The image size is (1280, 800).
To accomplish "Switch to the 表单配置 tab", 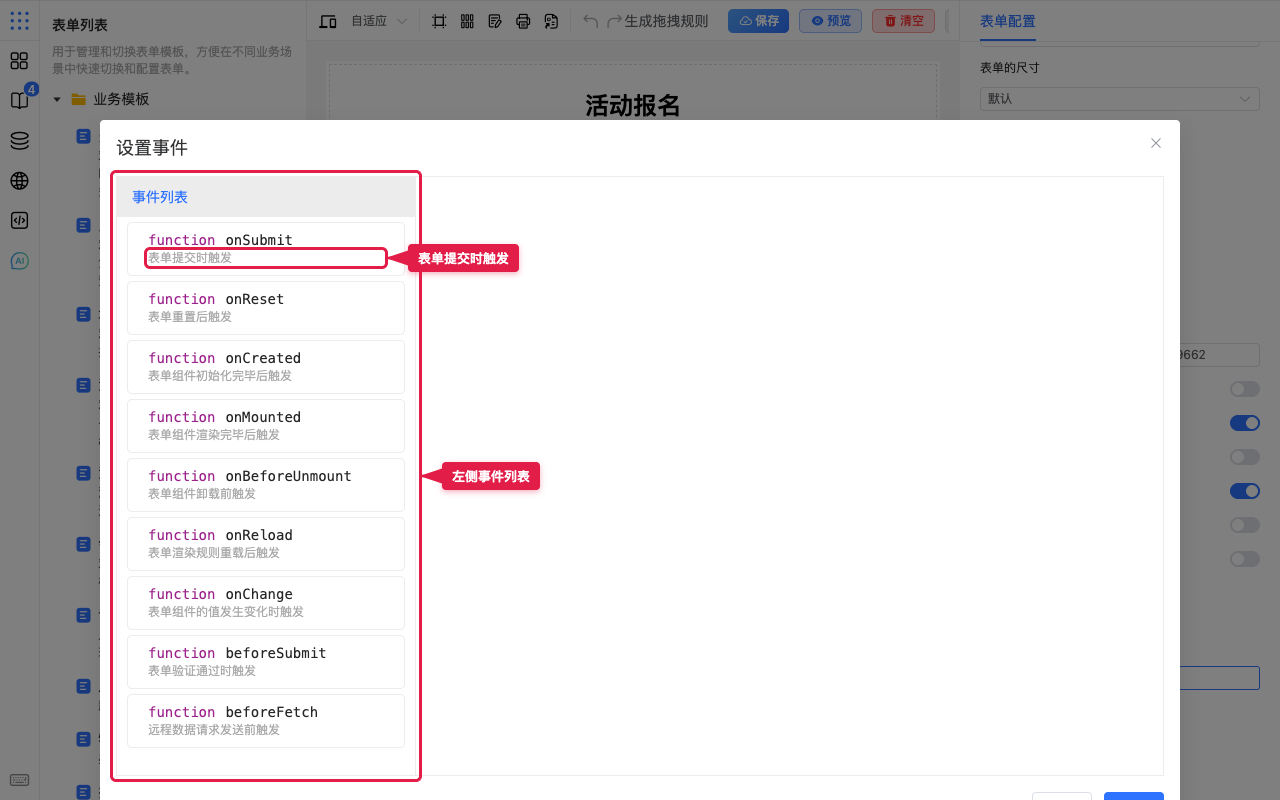I will pyautogui.click(x=1008, y=21).
